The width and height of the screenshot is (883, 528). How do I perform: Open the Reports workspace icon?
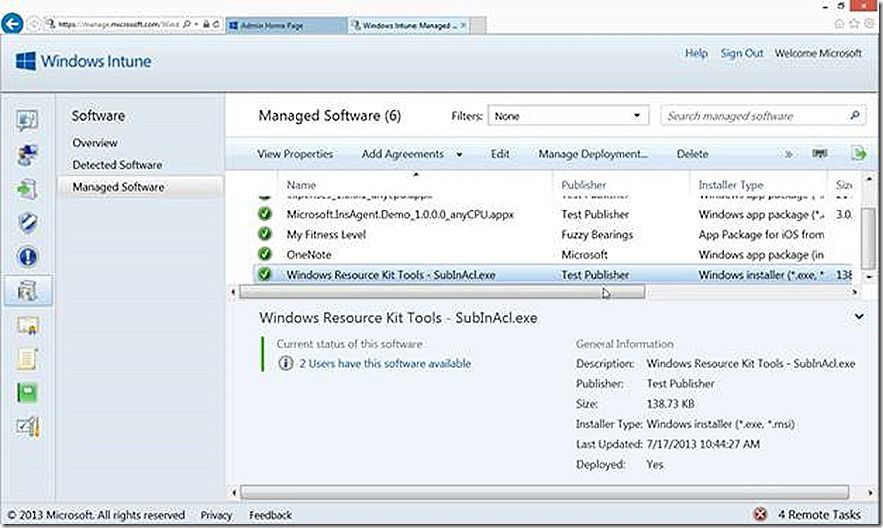(x=27, y=393)
